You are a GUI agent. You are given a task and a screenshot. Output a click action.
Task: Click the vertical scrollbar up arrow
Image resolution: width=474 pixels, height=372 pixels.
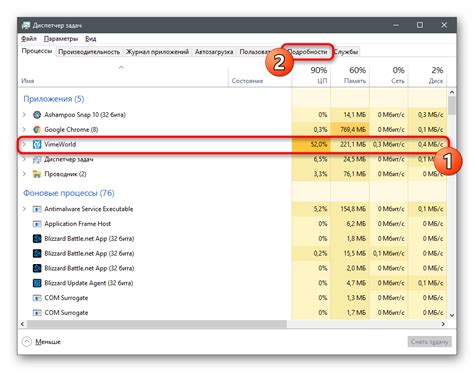pos(452,92)
